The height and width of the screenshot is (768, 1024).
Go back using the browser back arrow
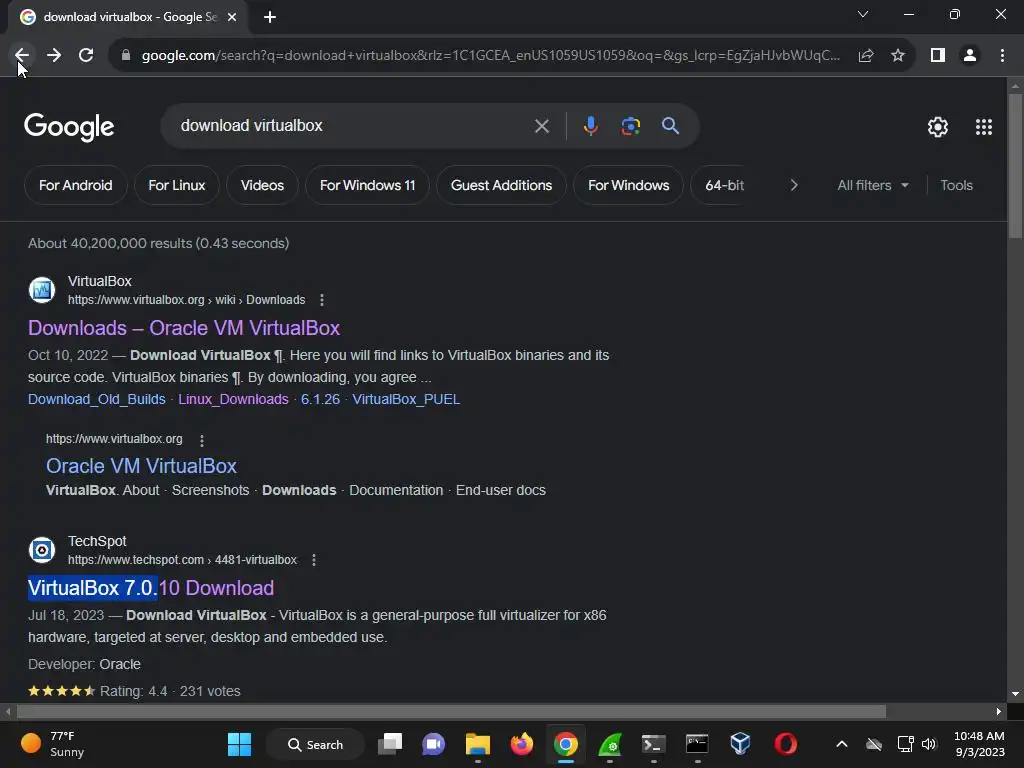(22, 56)
